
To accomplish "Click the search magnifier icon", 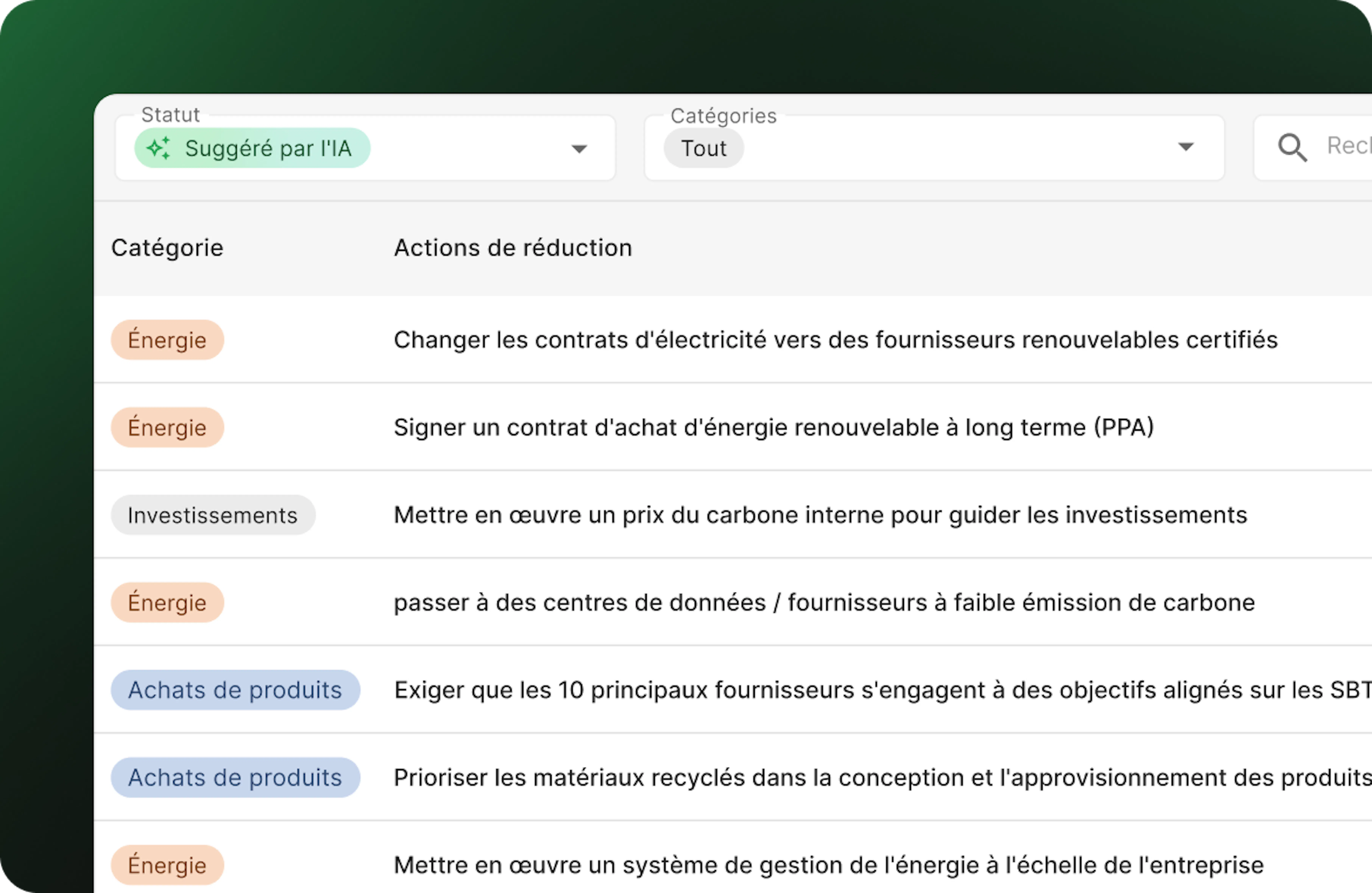I will pyautogui.click(x=1291, y=148).
